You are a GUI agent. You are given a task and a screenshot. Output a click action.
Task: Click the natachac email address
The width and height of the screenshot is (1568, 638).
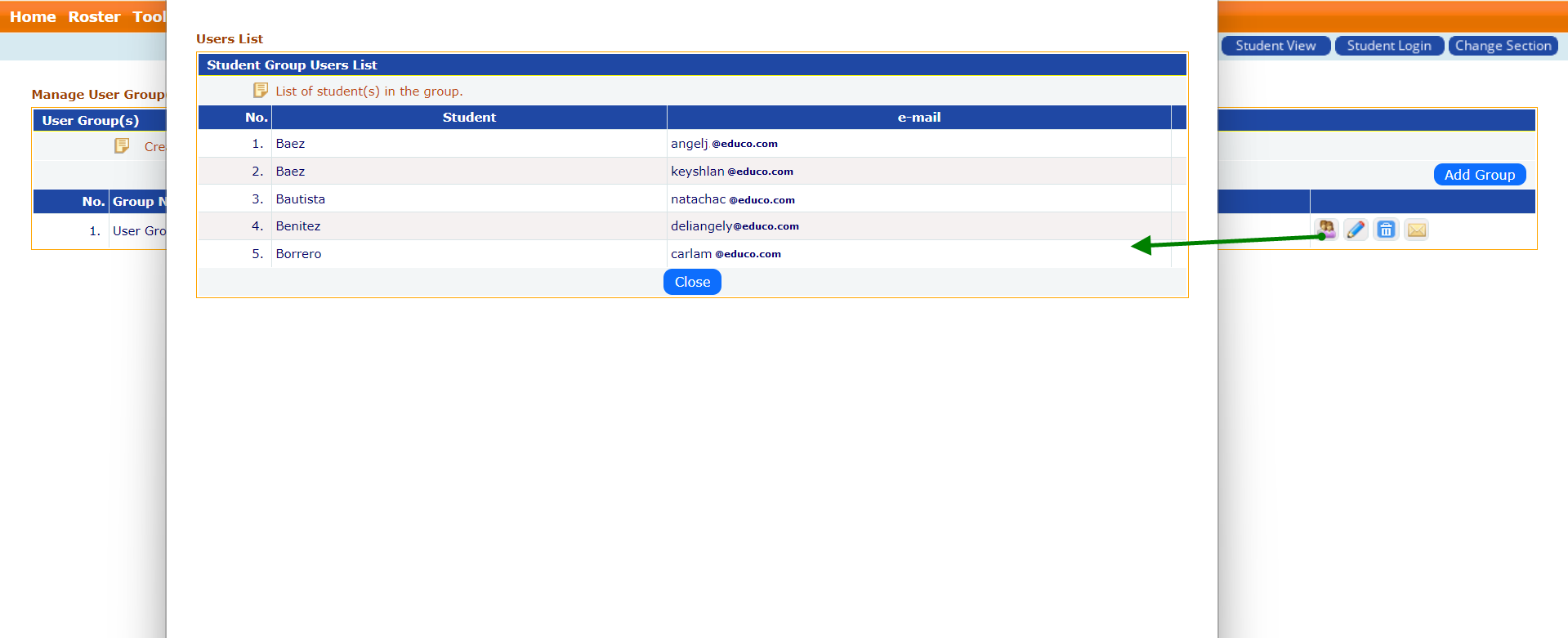click(732, 199)
